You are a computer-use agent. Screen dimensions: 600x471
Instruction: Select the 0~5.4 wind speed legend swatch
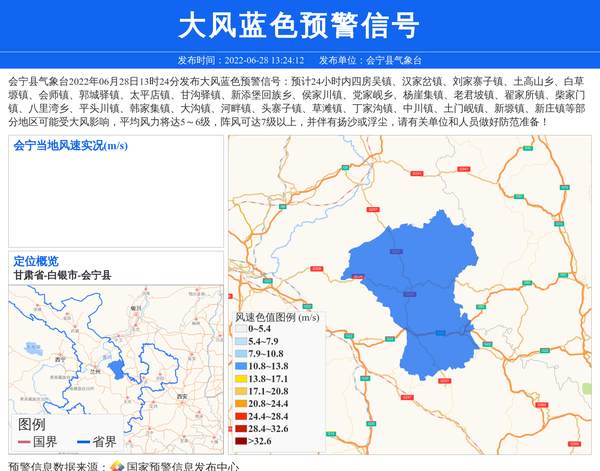241,328
